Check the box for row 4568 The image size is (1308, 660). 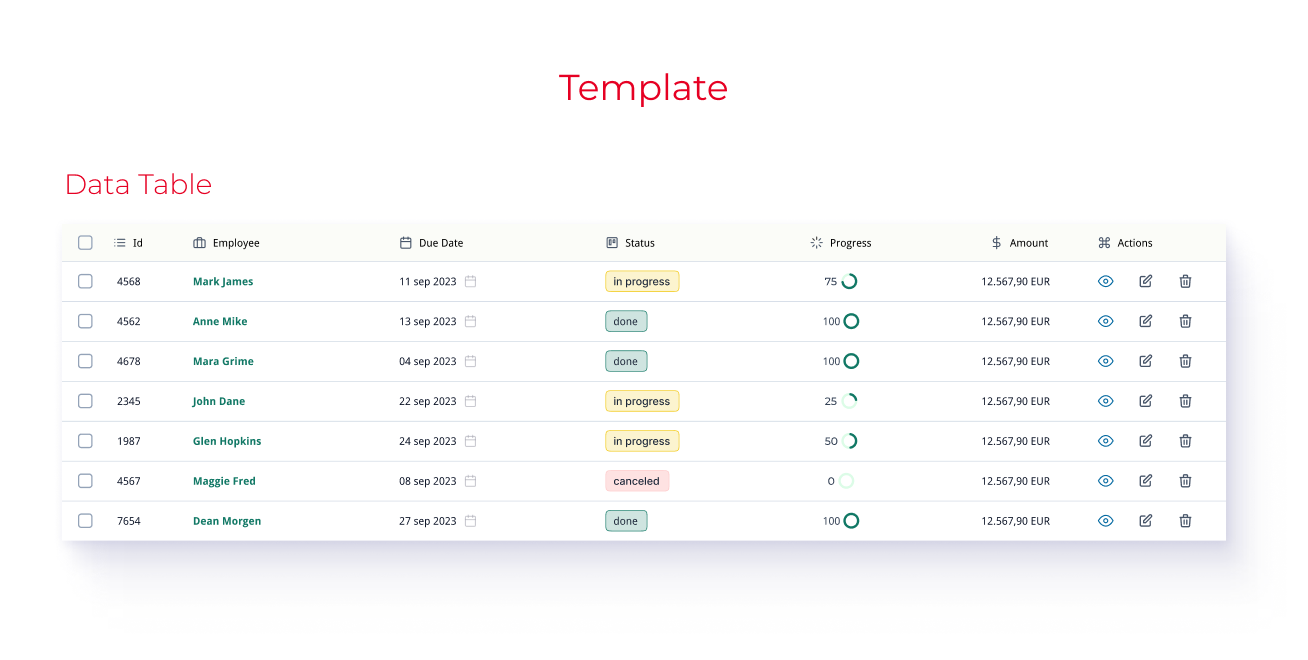pyautogui.click(x=85, y=281)
